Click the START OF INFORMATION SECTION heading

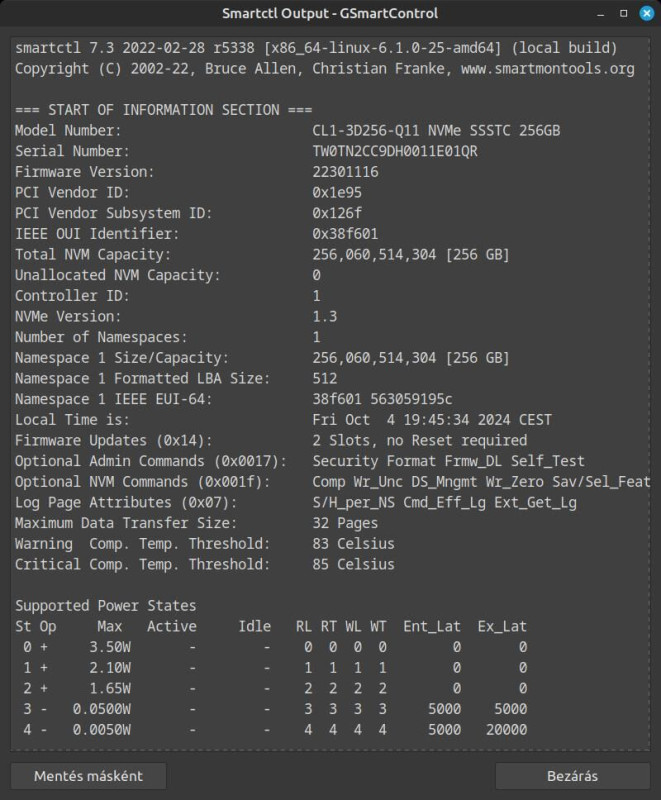(x=163, y=110)
